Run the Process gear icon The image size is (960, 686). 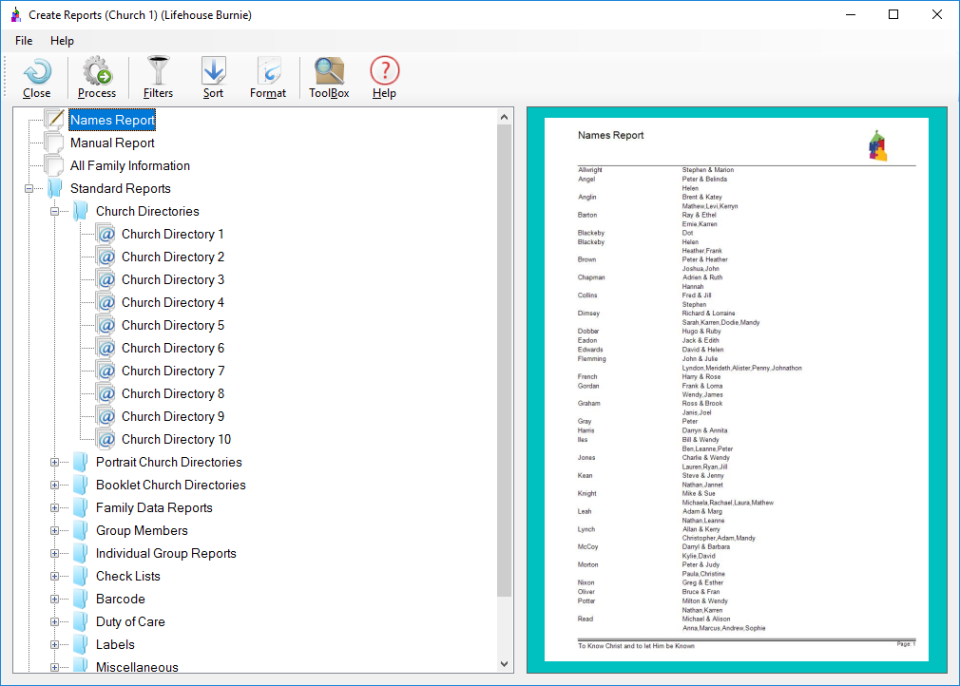(97, 73)
